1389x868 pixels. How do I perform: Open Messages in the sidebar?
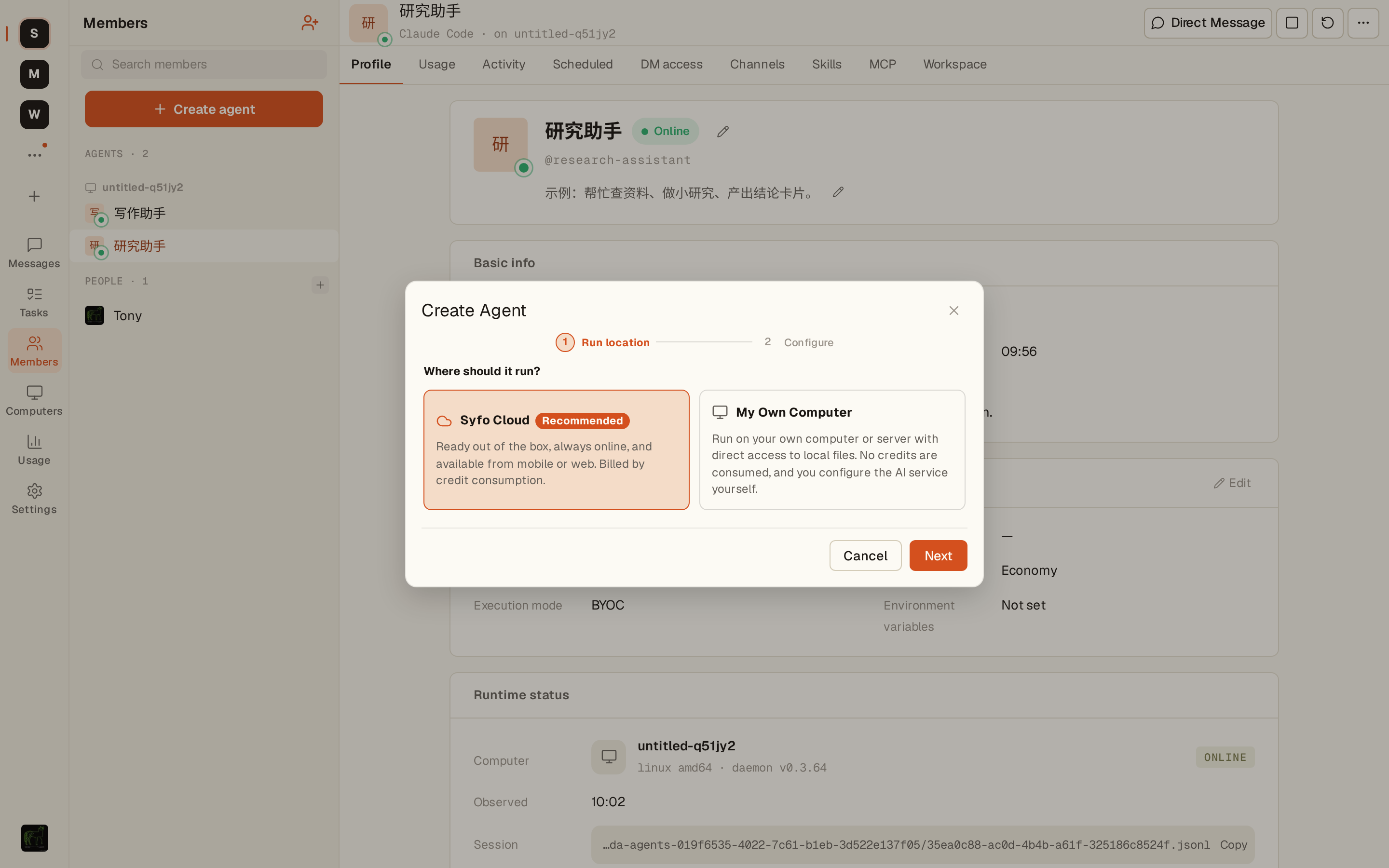[34, 253]
